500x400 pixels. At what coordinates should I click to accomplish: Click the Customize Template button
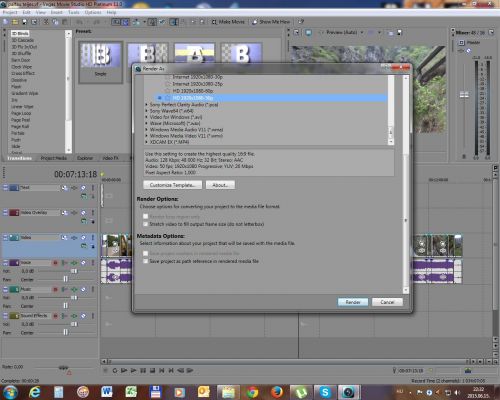pyautogui.click(x=172, y=185)
